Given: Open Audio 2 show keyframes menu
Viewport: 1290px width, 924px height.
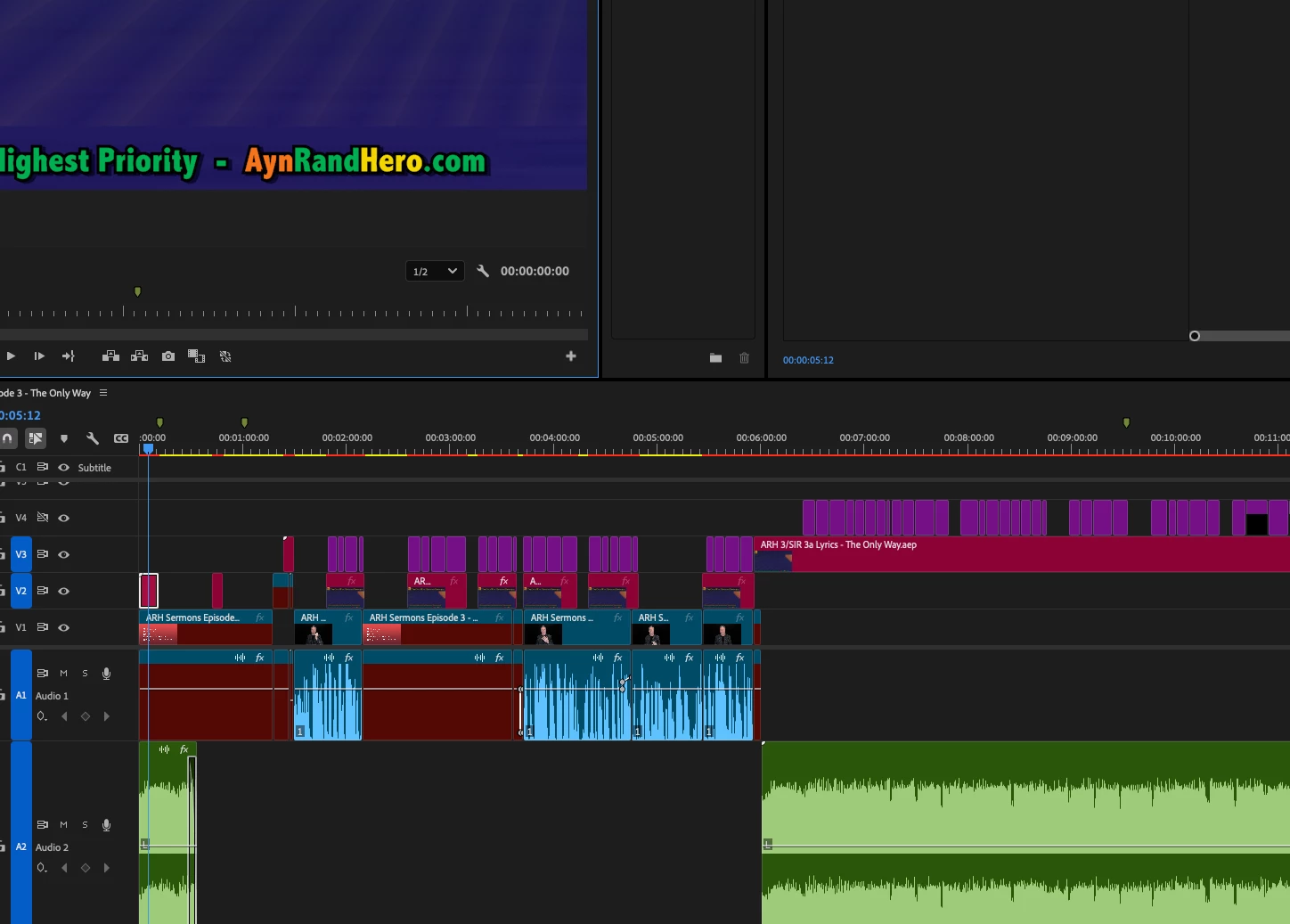Looking at the screenshot, I should point(42,868).
